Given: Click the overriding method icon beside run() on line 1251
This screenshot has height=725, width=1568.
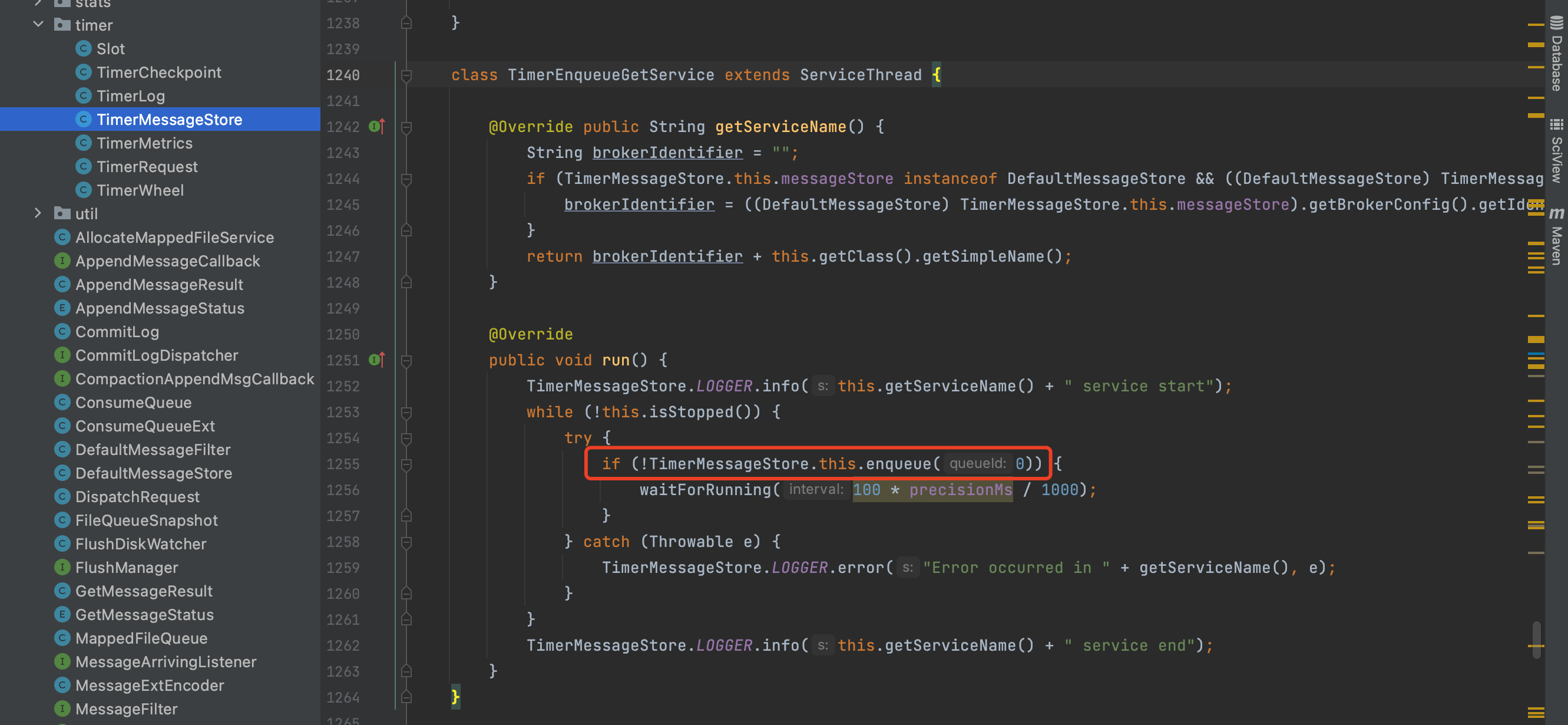Looking at the screenshot, I should click(373, 360).
